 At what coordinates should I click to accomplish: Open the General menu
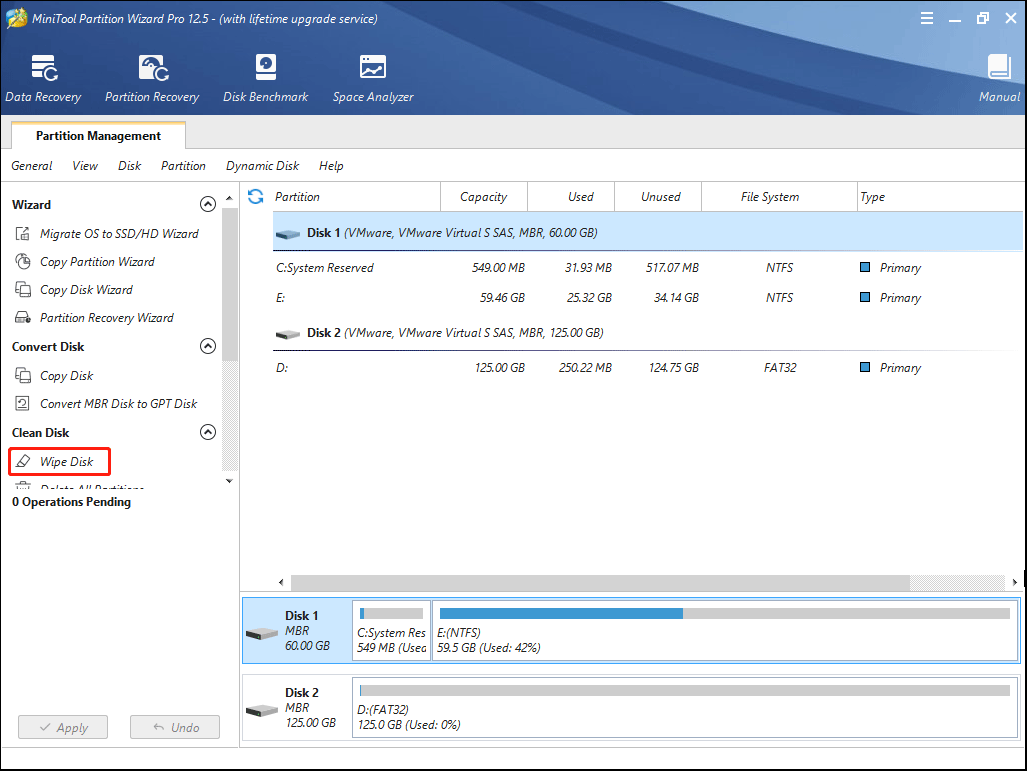(x=31, y=166)
